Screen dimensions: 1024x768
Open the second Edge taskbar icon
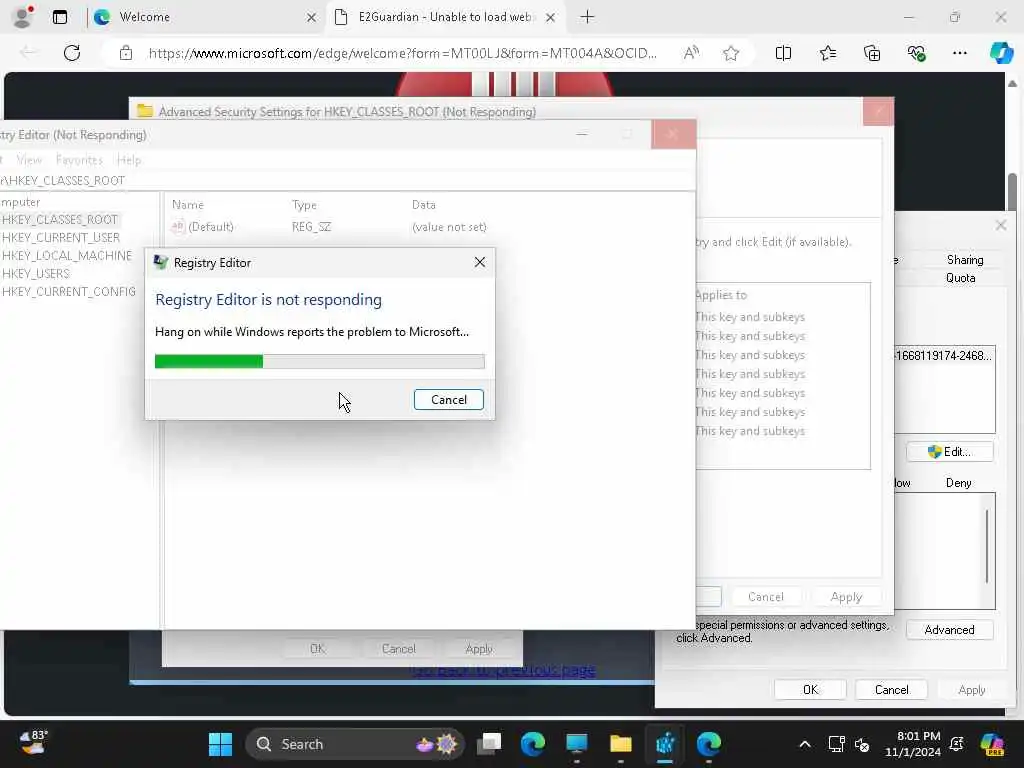(709, 744)
